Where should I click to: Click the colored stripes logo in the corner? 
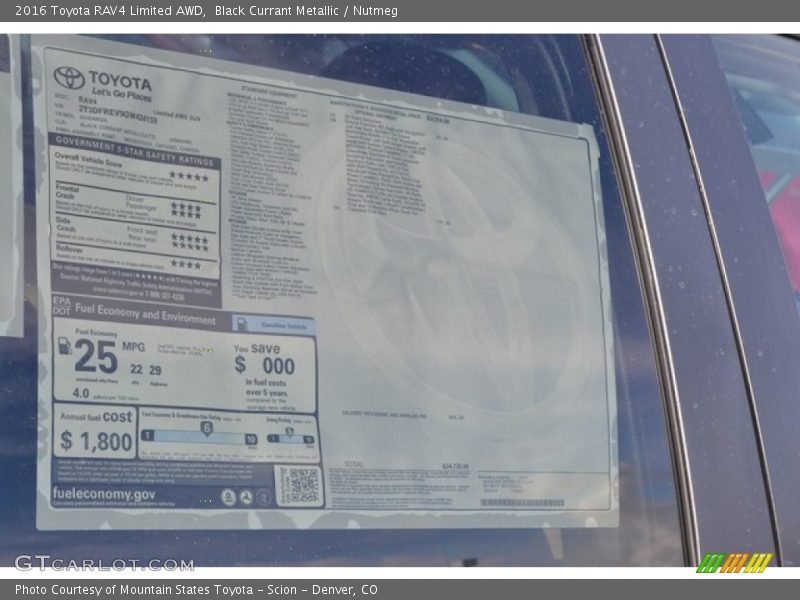(x=735, y=563)
